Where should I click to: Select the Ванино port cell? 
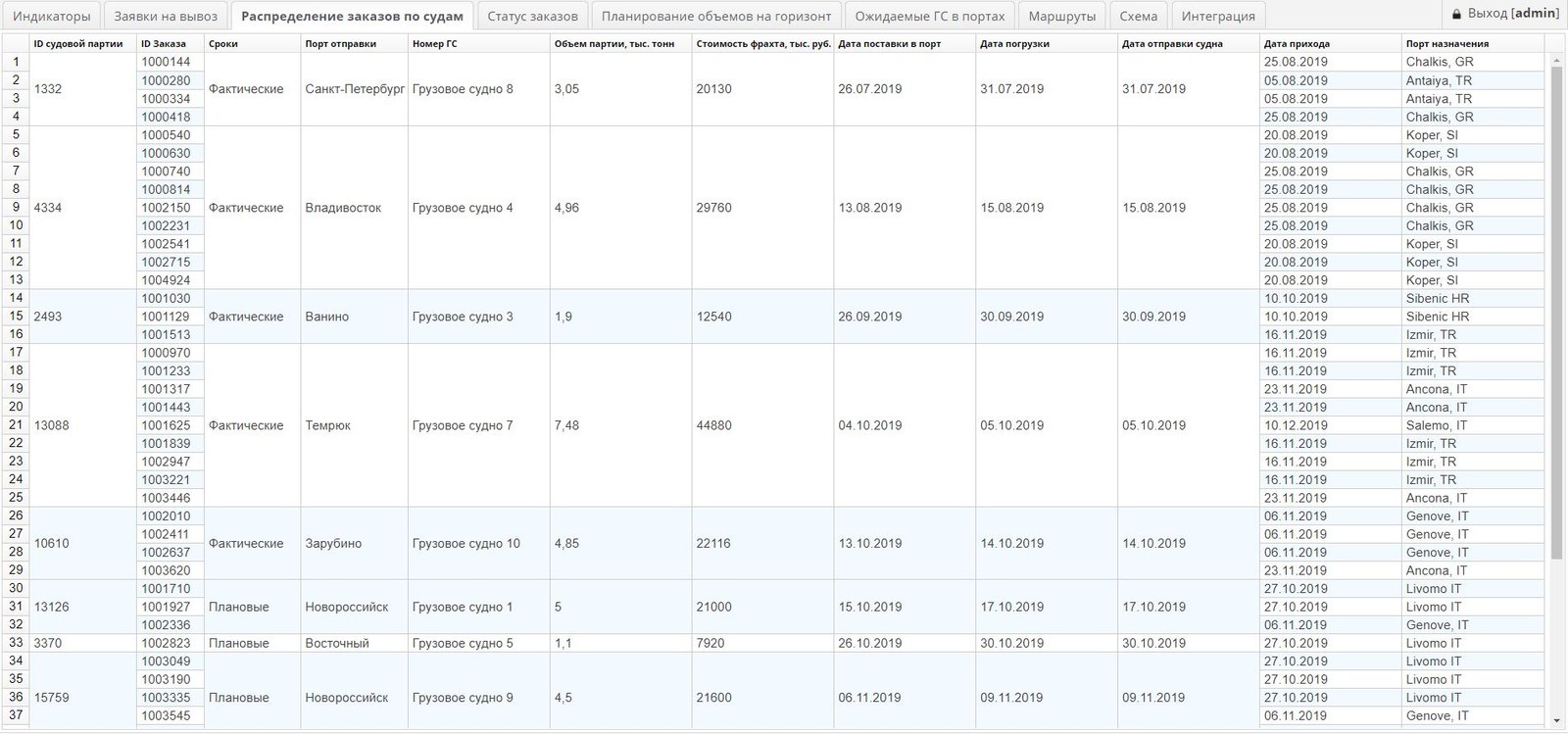coord(354,317)
